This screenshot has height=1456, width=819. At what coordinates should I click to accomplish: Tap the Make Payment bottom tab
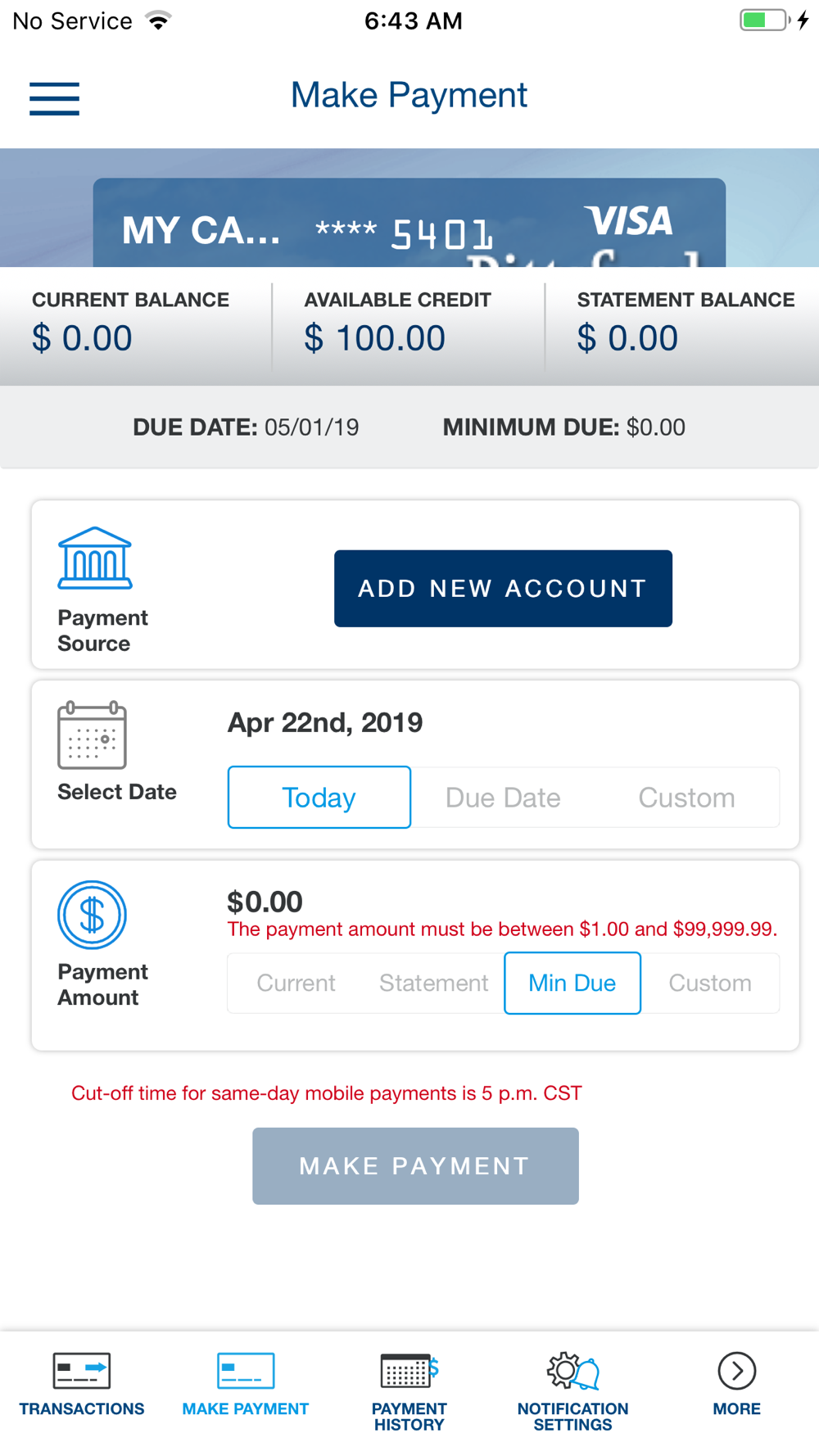tap(246, 1386)
